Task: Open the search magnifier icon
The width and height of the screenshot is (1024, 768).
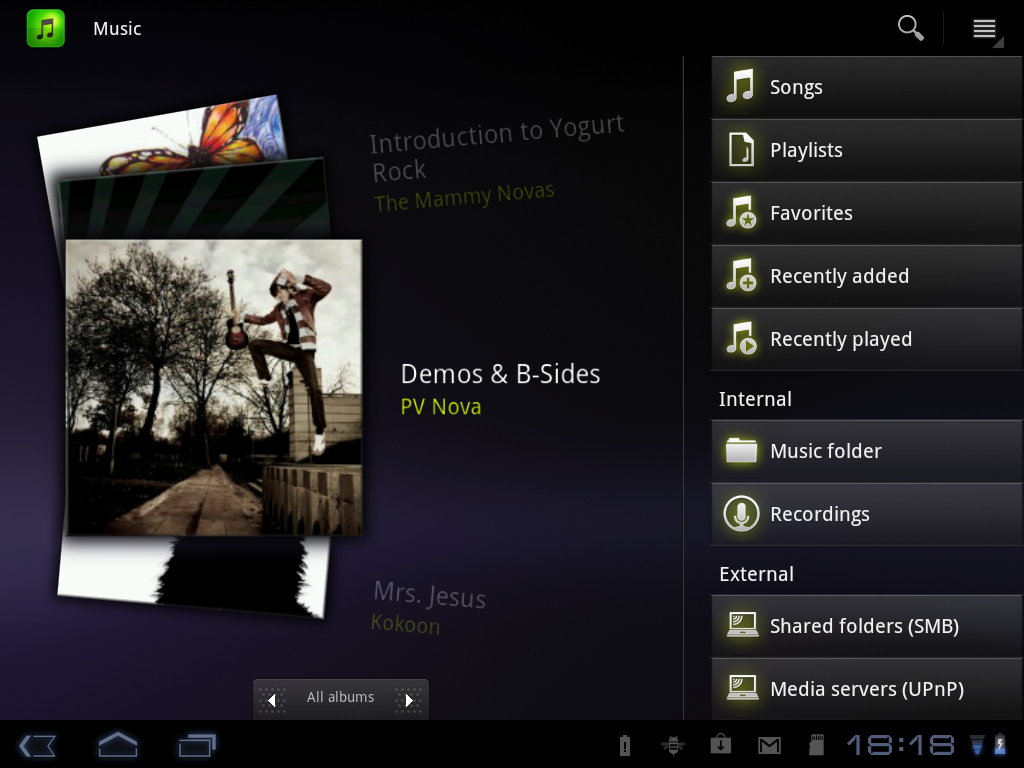Action: click(x=910, y=28)
